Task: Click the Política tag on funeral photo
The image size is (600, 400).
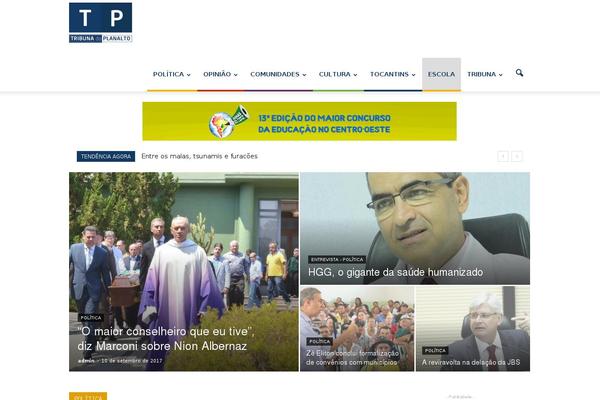Action: (x=91, y=318)
